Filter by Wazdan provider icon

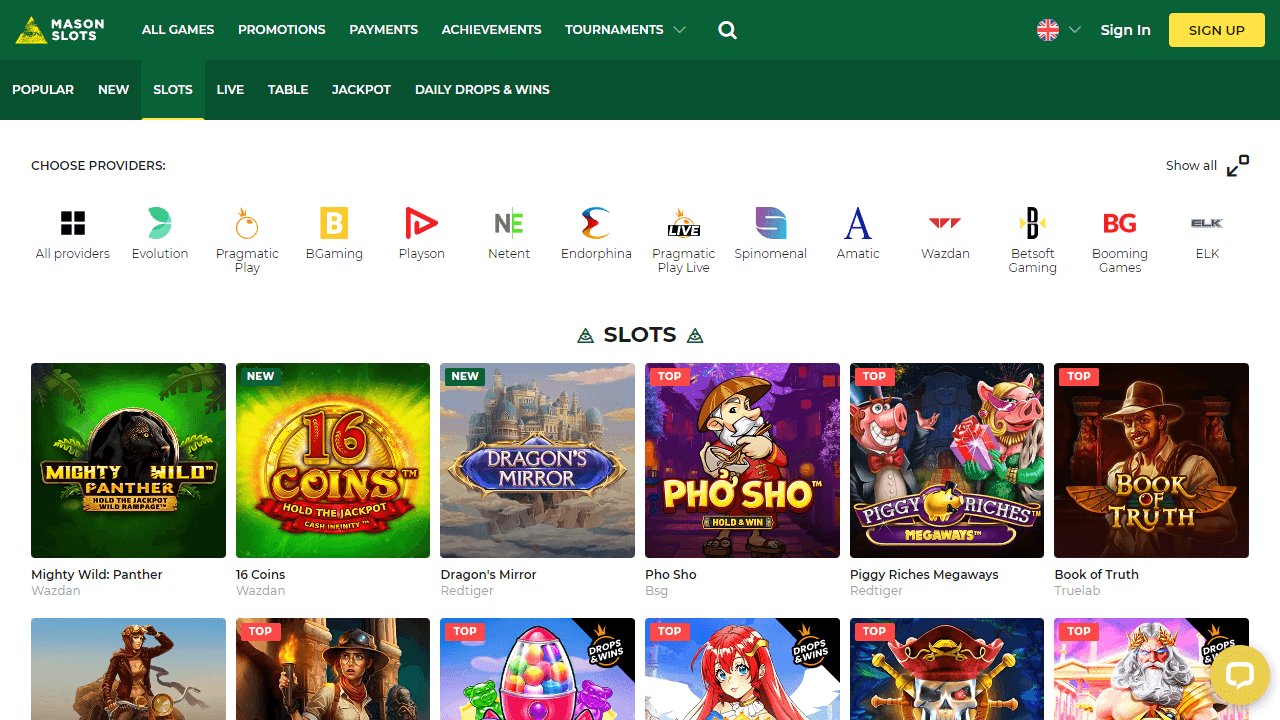pos(945,222)
